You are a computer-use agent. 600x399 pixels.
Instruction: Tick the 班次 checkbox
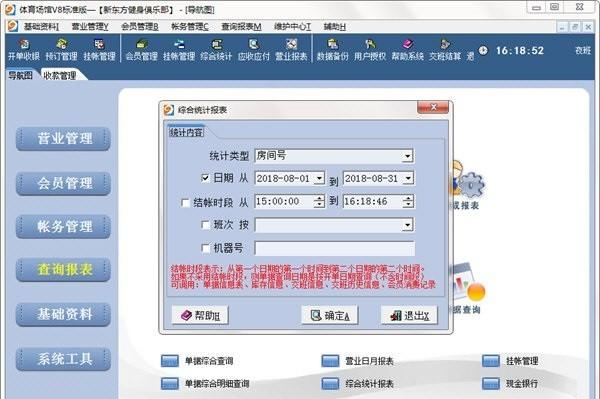coord(205,225)
